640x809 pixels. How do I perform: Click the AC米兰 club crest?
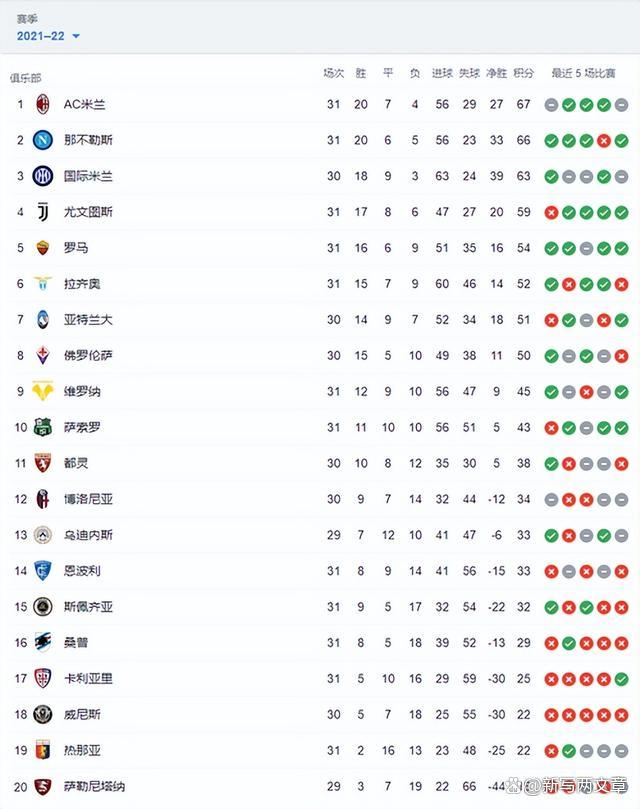pos(43,104)
